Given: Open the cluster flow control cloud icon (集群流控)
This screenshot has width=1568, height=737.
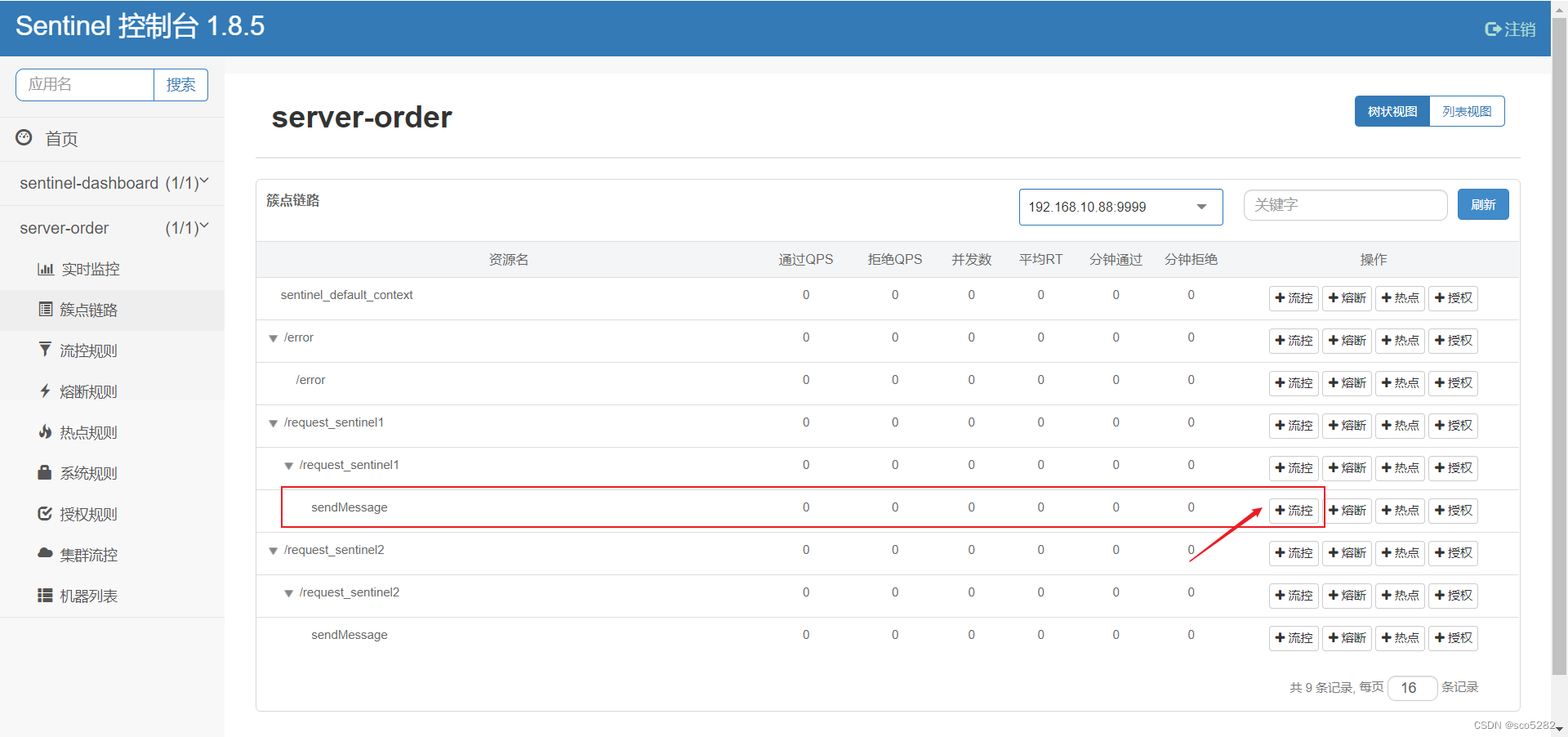Looking at the screenshot, I should [45, 553].
